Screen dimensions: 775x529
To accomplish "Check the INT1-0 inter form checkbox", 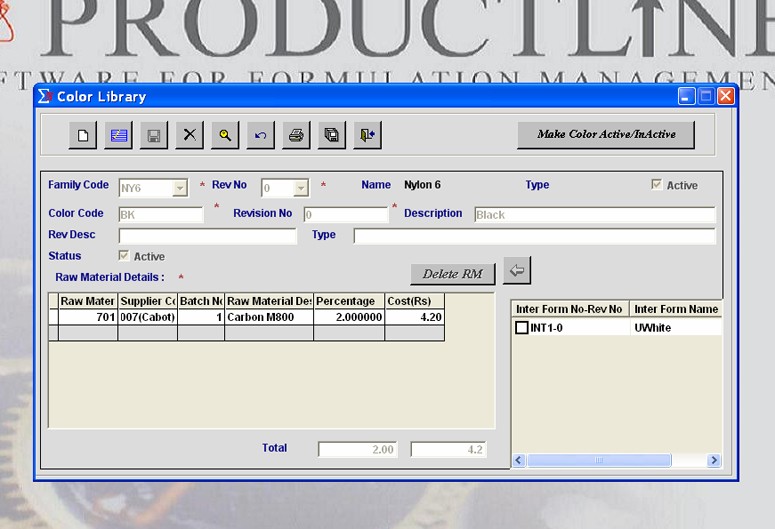I will [521, 328].
